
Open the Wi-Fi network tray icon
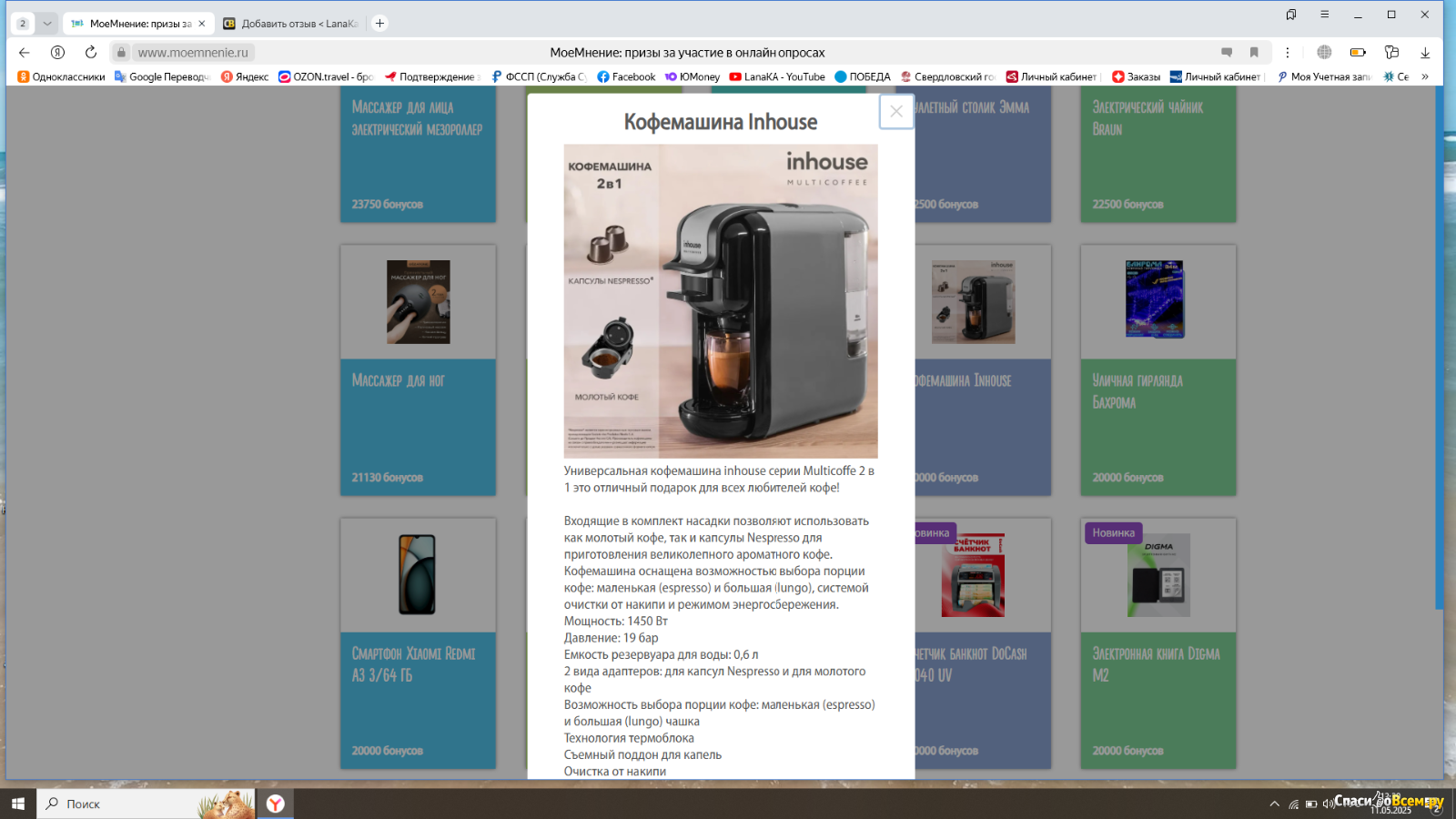point(1293,804)
